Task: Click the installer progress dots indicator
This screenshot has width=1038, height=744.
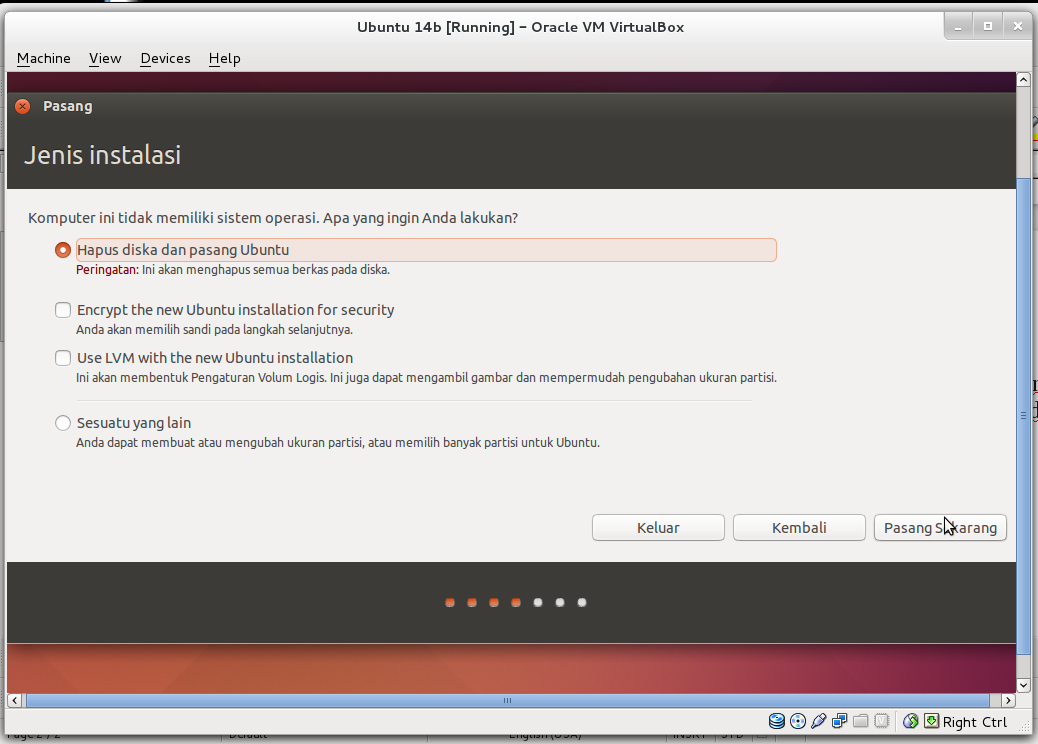Action: tap(515, 602)
